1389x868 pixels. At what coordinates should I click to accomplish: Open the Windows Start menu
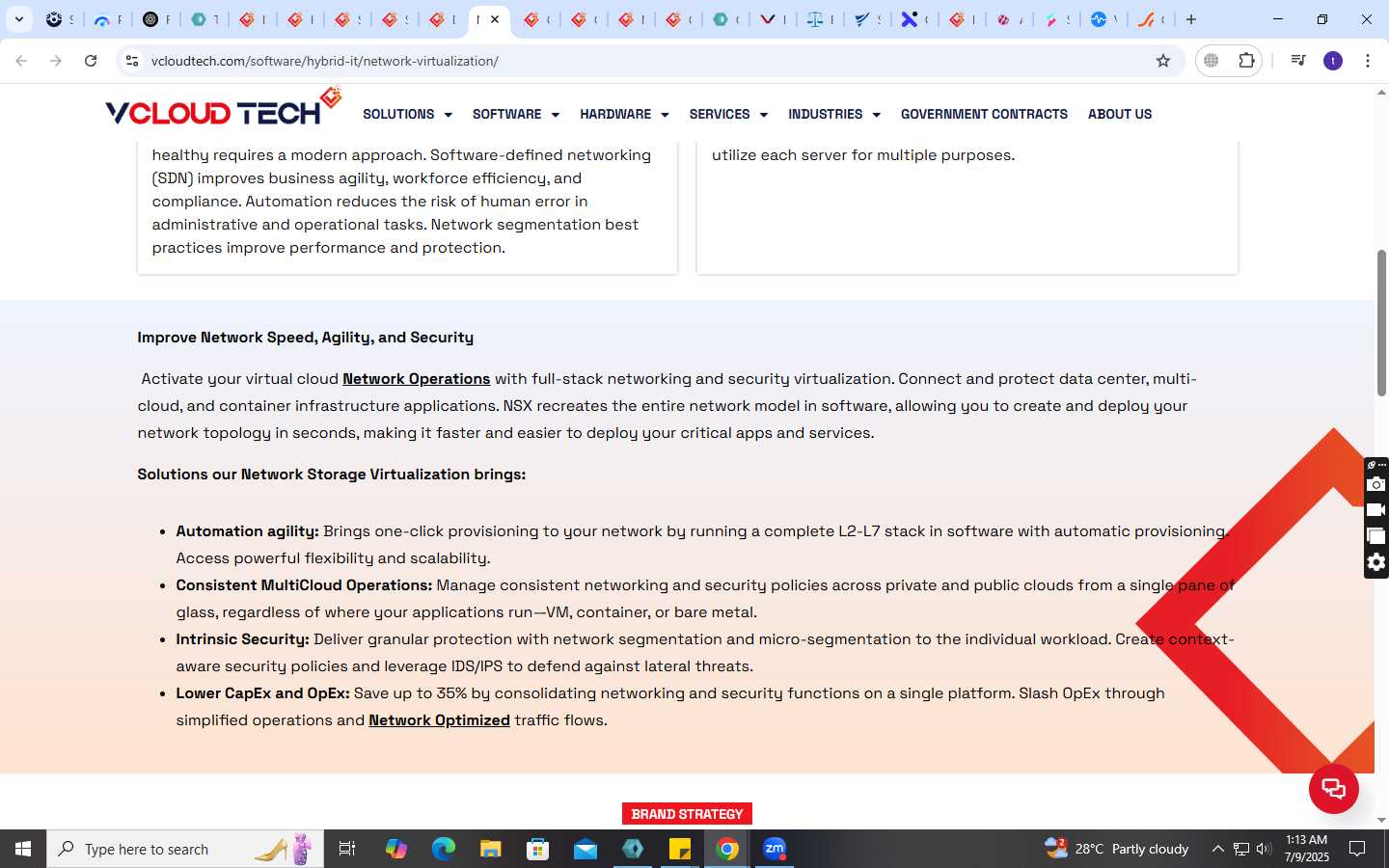[x=23, y=849]
